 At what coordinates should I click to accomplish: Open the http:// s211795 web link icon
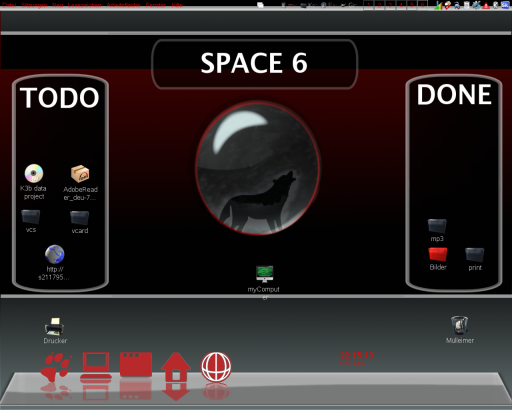pos(55,254)
